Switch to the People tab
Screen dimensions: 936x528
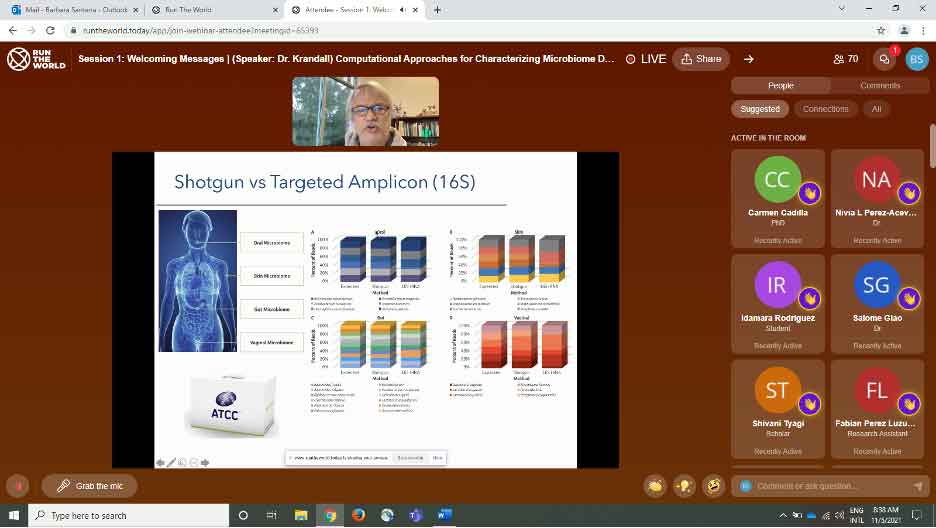[x=781, y=86]
